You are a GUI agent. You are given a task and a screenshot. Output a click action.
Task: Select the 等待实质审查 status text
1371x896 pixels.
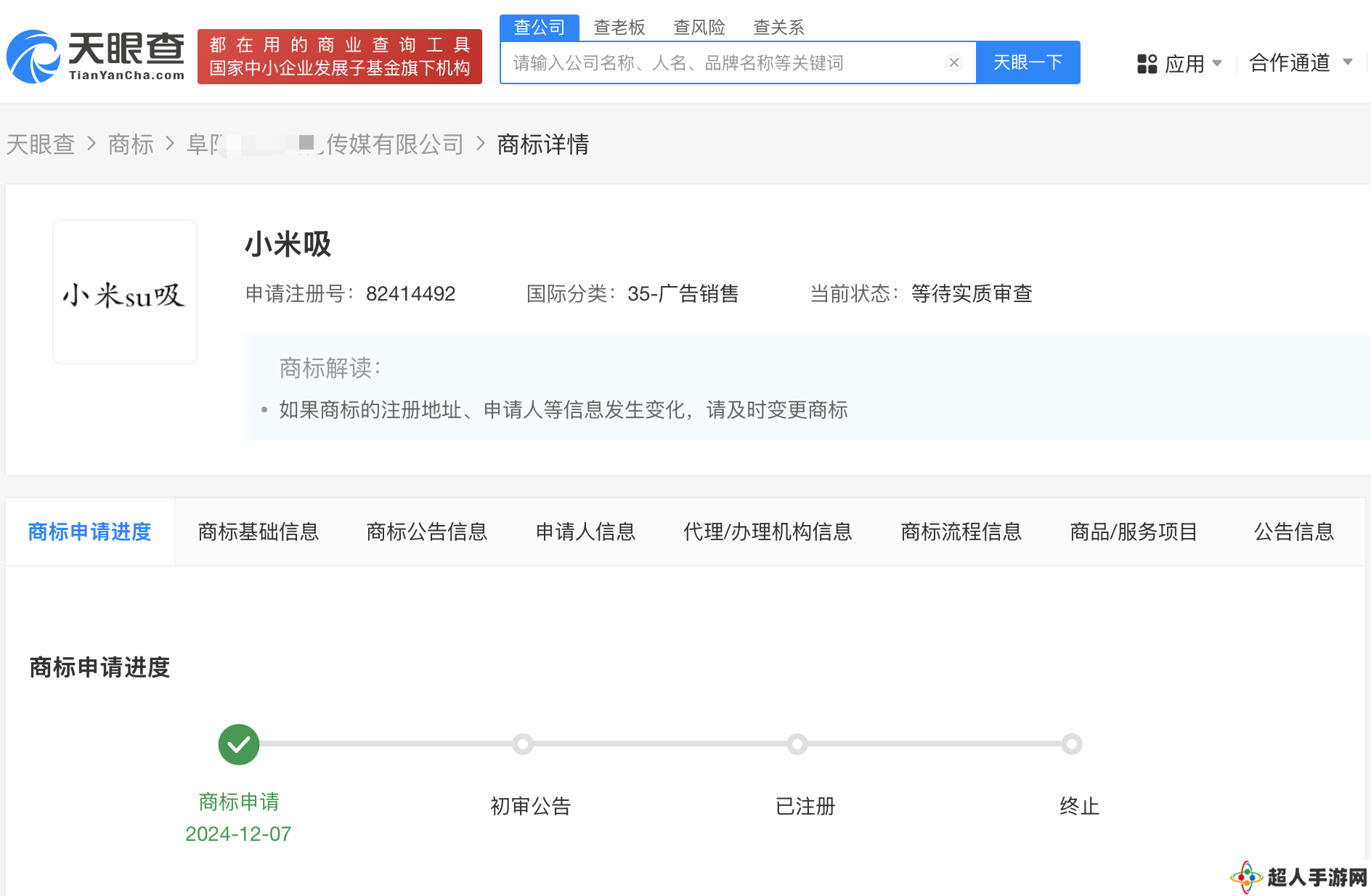pyautogui.click(x=972, y=293)
